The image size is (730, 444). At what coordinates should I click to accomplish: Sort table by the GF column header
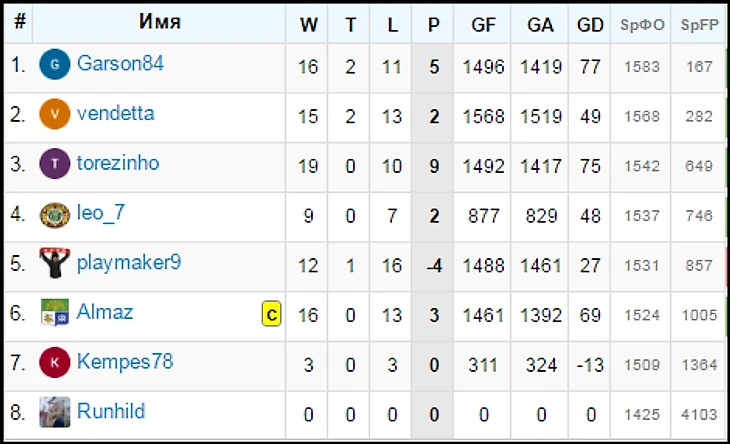[x=483, y=25]
